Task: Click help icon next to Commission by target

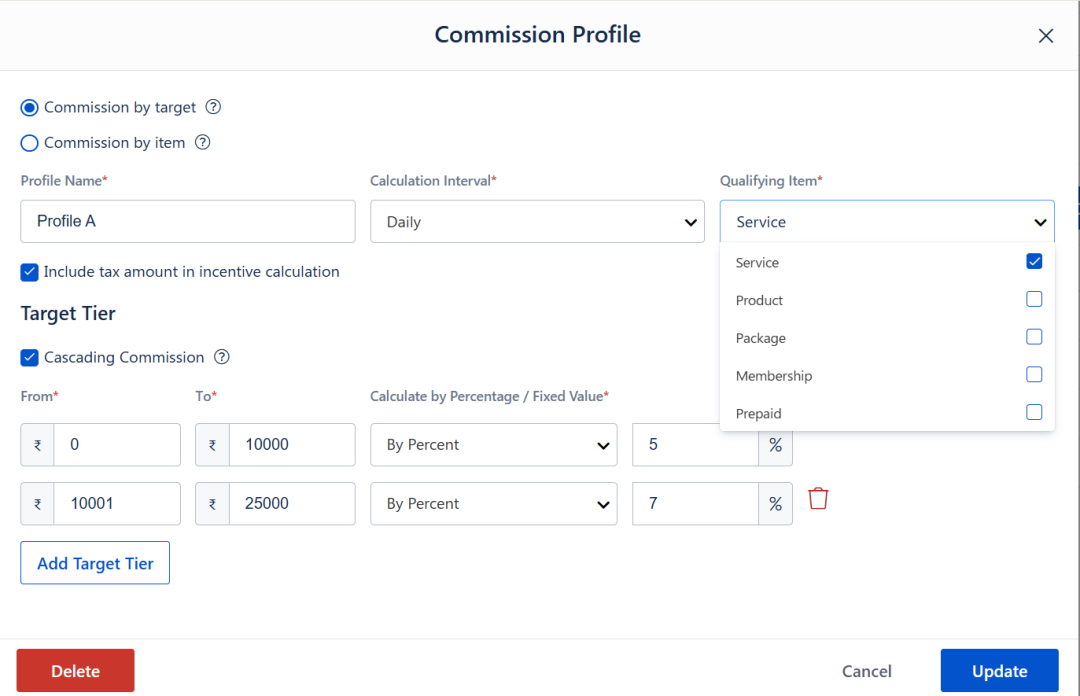Action: (x=213, y=107)
